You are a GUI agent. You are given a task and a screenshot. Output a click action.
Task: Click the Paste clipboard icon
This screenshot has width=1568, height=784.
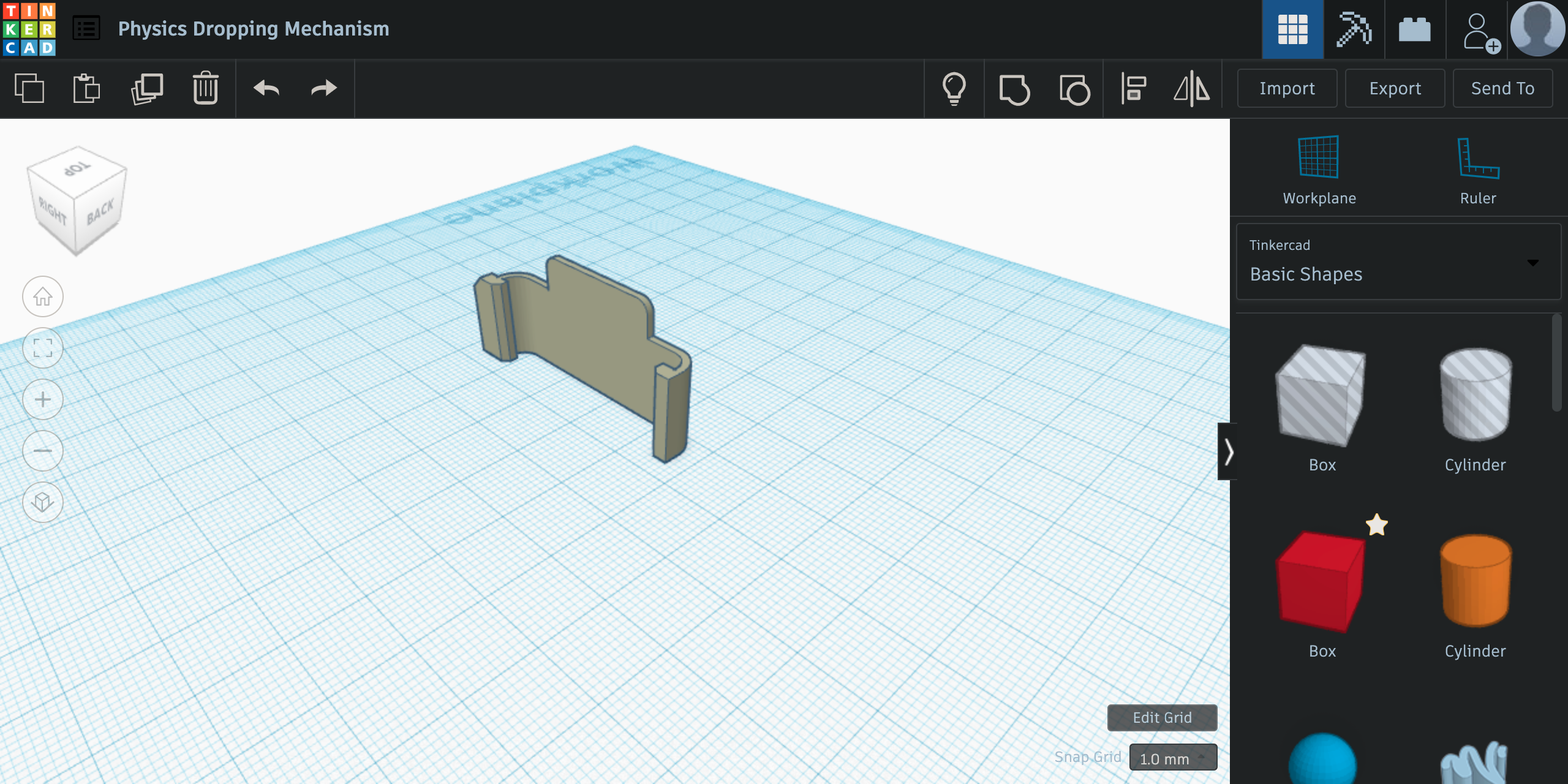[86, 89]
